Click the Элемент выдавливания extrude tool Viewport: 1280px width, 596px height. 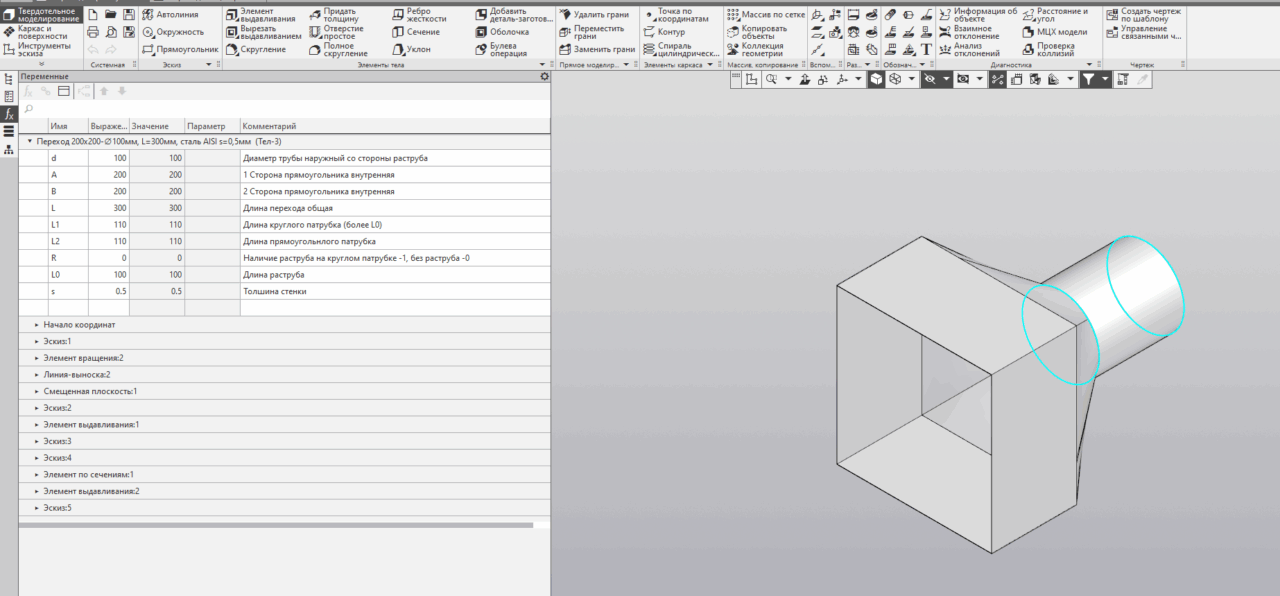256,15
